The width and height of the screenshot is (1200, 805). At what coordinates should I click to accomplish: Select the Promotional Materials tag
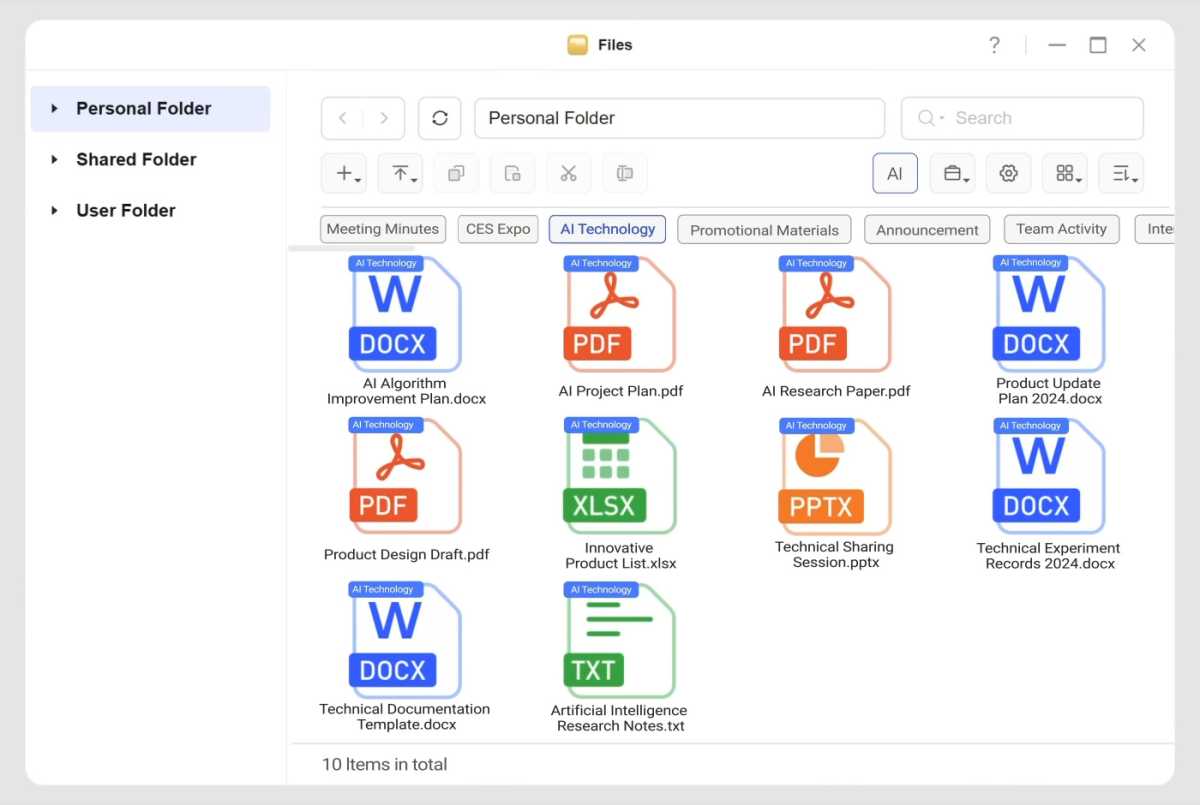pyautogui.click(x=764, y=230)
